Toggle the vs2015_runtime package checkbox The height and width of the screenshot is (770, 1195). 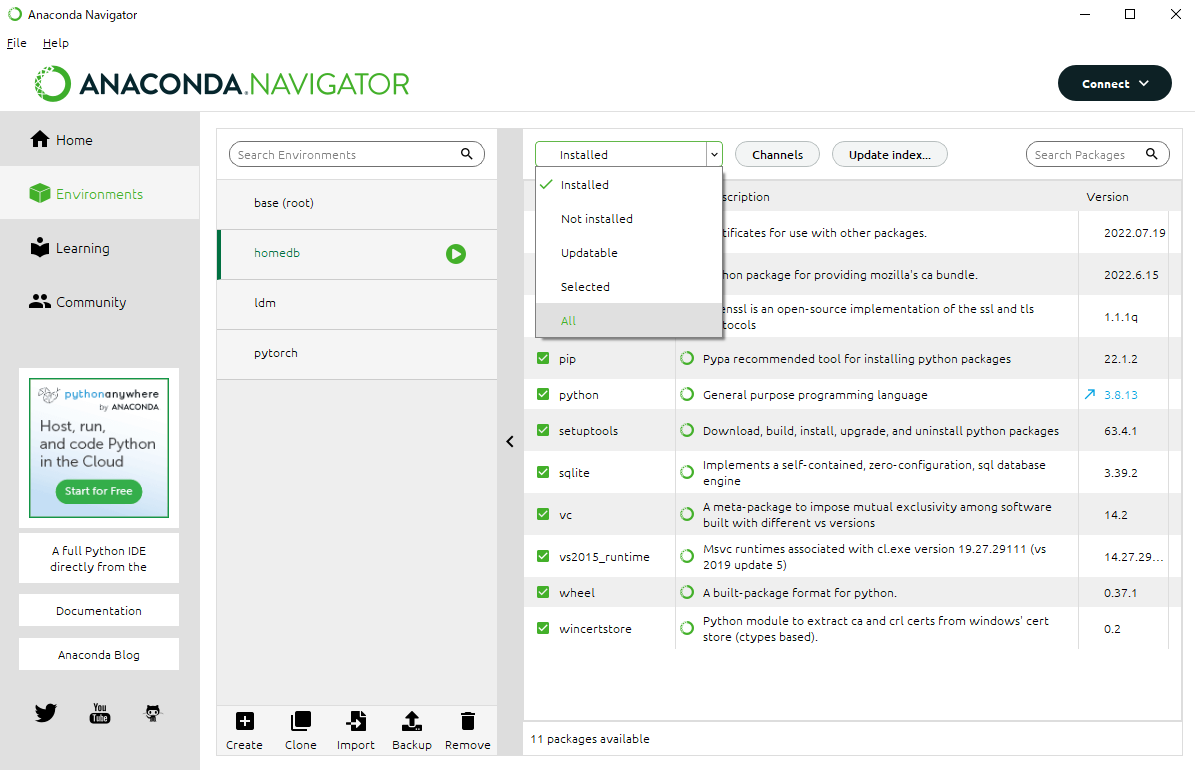(543, 556)
